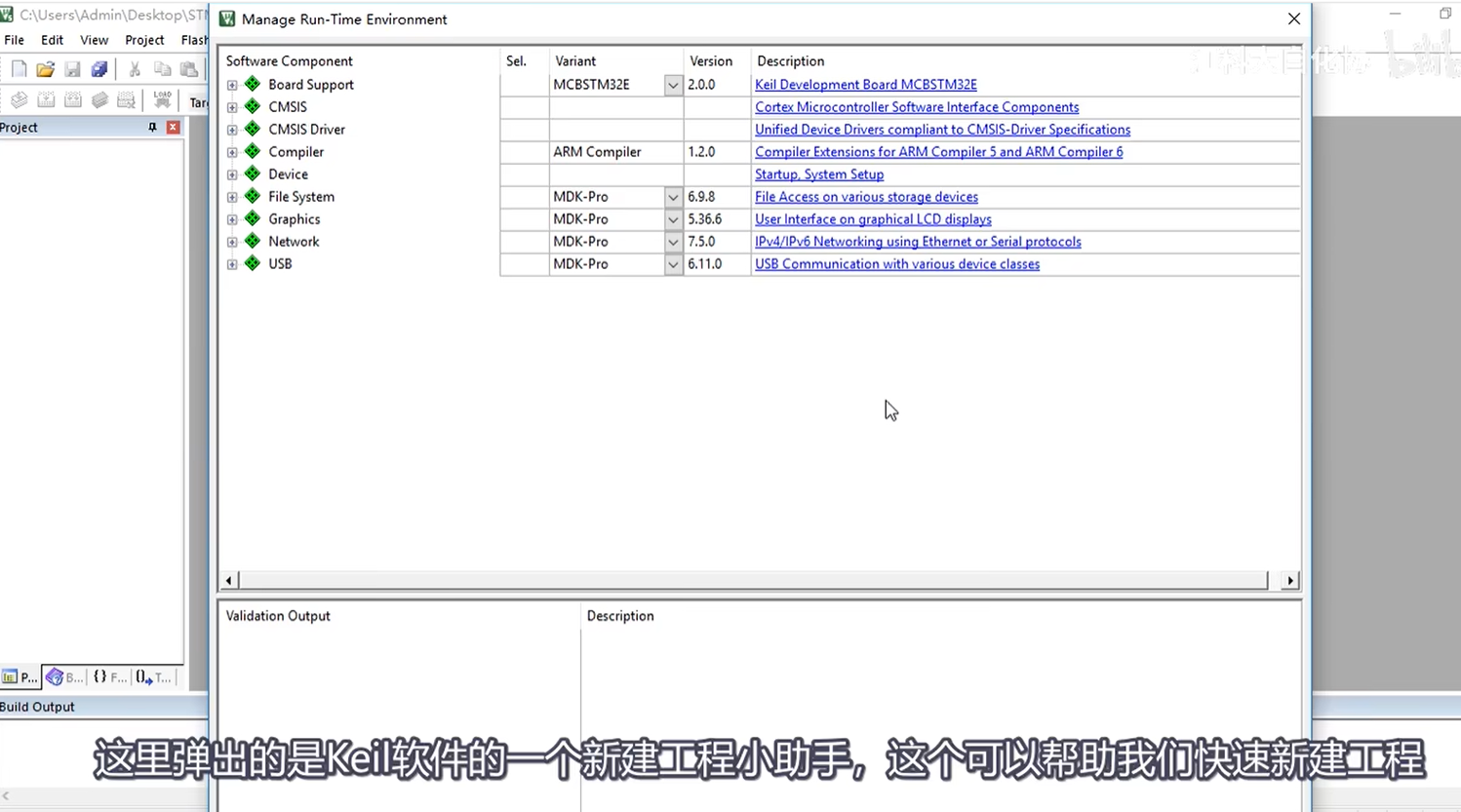Open the Edit menu
The width and height of the screenshot is (1461, 812).
[52, 40]
